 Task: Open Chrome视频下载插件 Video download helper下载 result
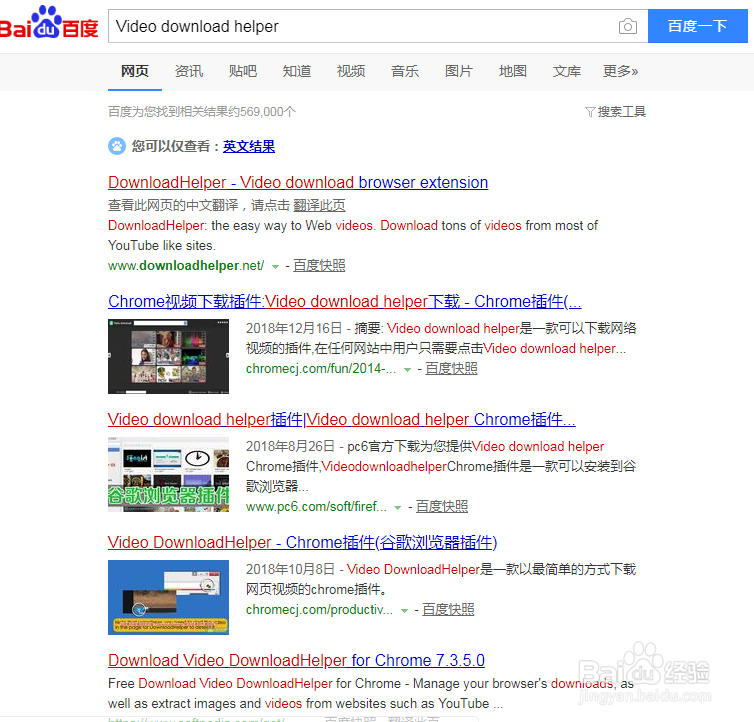tap(345, 301)
